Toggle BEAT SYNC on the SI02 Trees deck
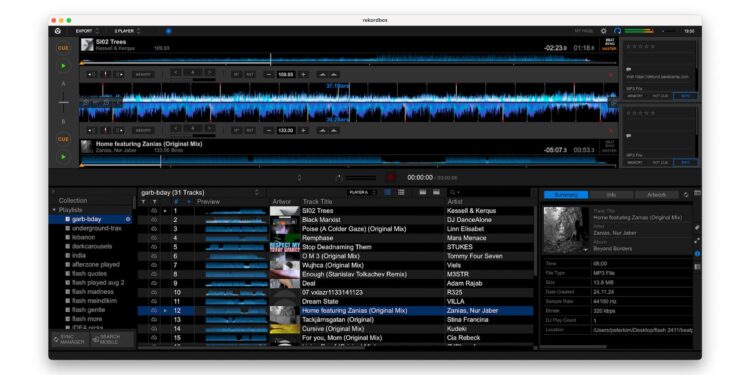Viewport: 750px width, 375px height. (609, 42)
